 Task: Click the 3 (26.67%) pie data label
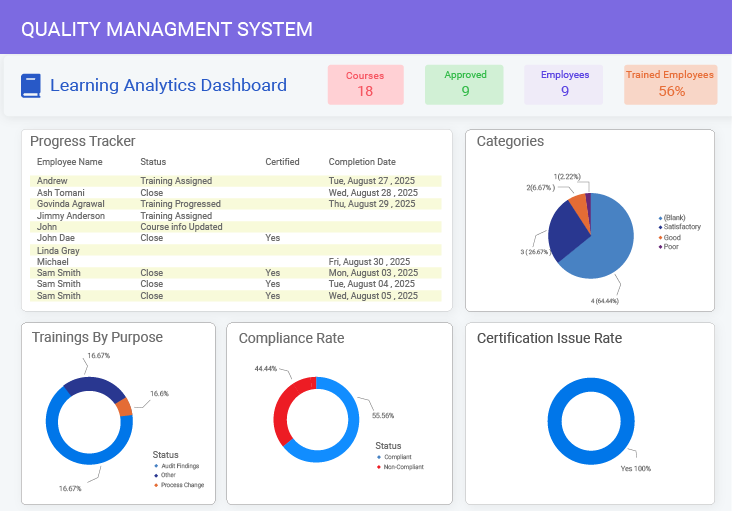coord(535,252)
